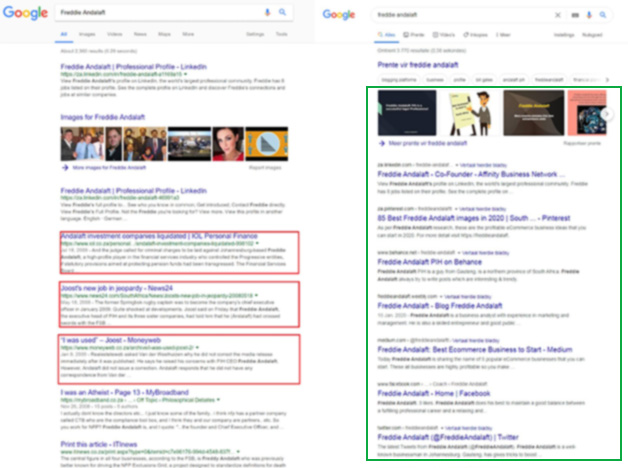
Task: Switch to the 'Images' tab on left page
Action: 85,34
